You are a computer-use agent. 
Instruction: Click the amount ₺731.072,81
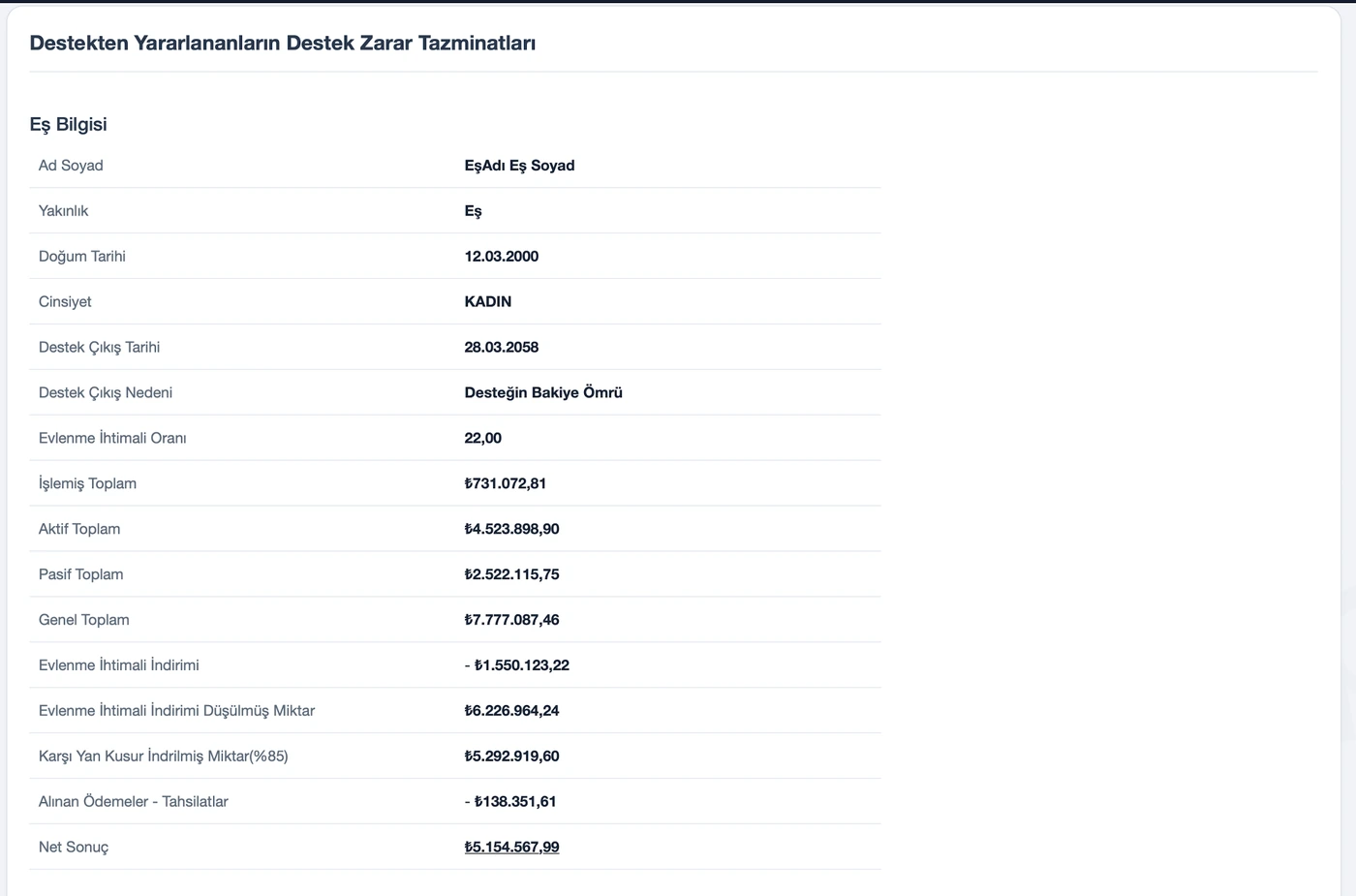pos(506,484)
